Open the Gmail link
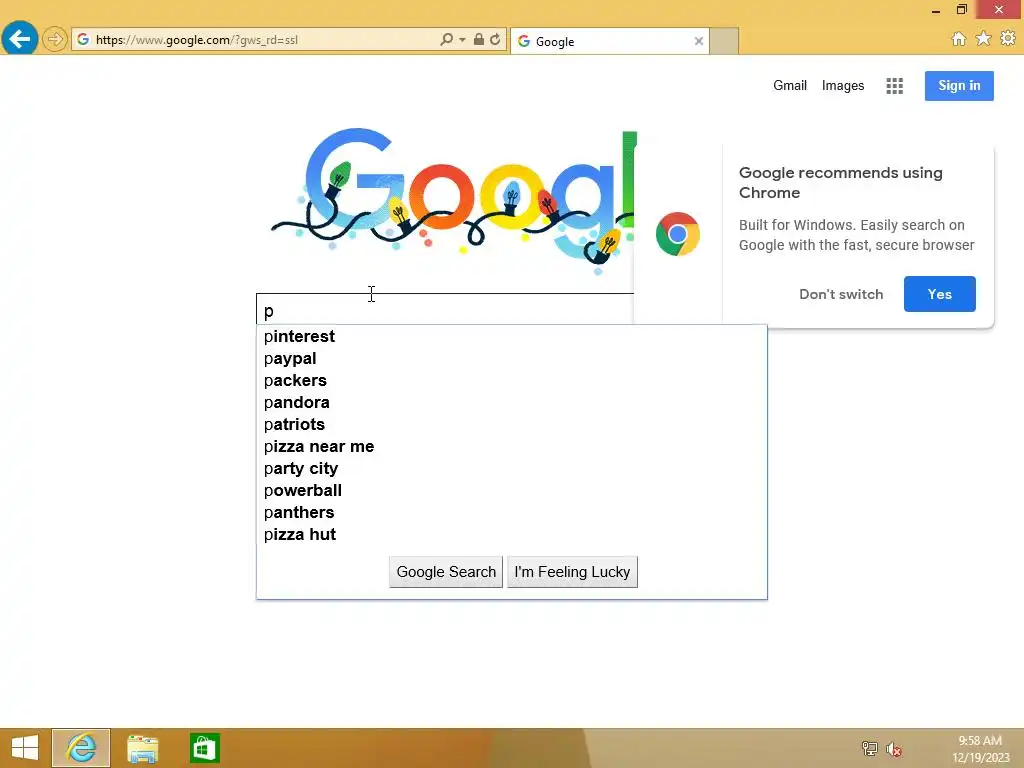The image size is (1024, 768). click(790, 86)
